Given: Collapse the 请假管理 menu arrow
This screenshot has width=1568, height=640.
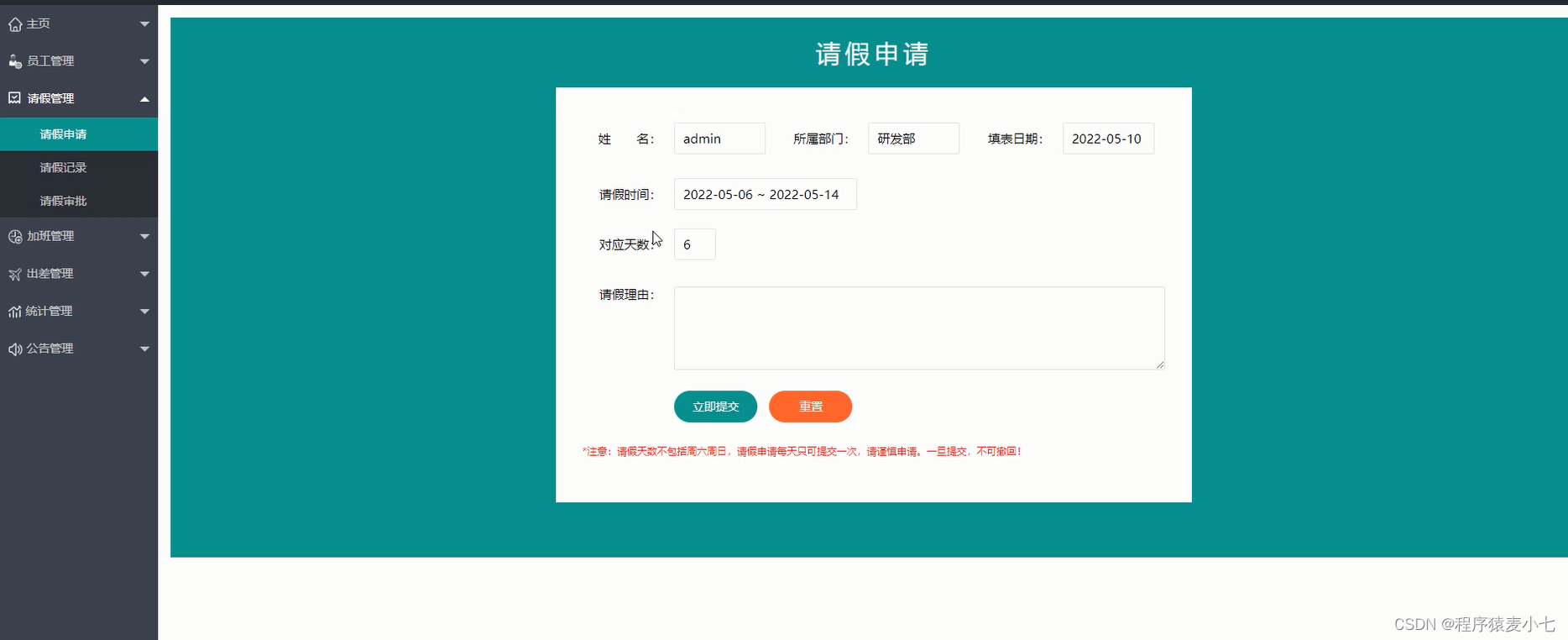Looking at the screenshot, I should [x=144, y=99].
